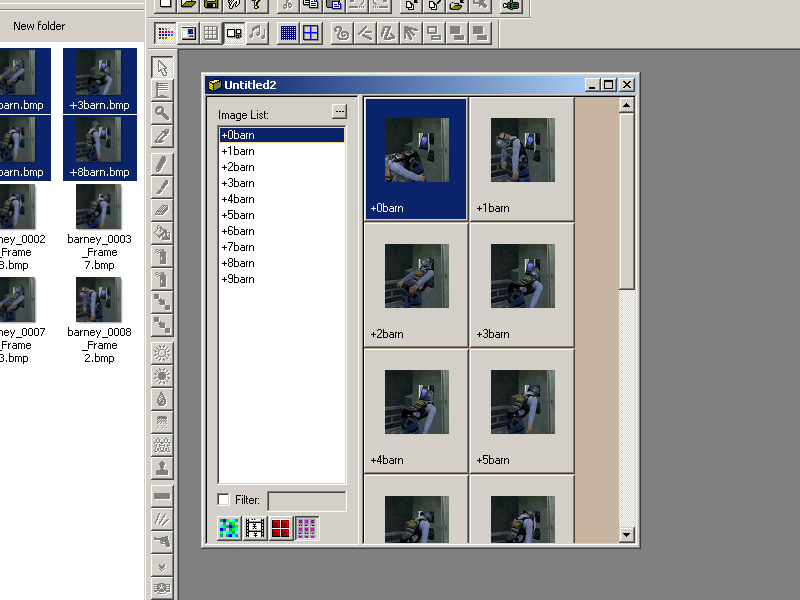The height and width of the screenshot is (600, 800).
Task: Click into the Filter text field
Action: 307,501
